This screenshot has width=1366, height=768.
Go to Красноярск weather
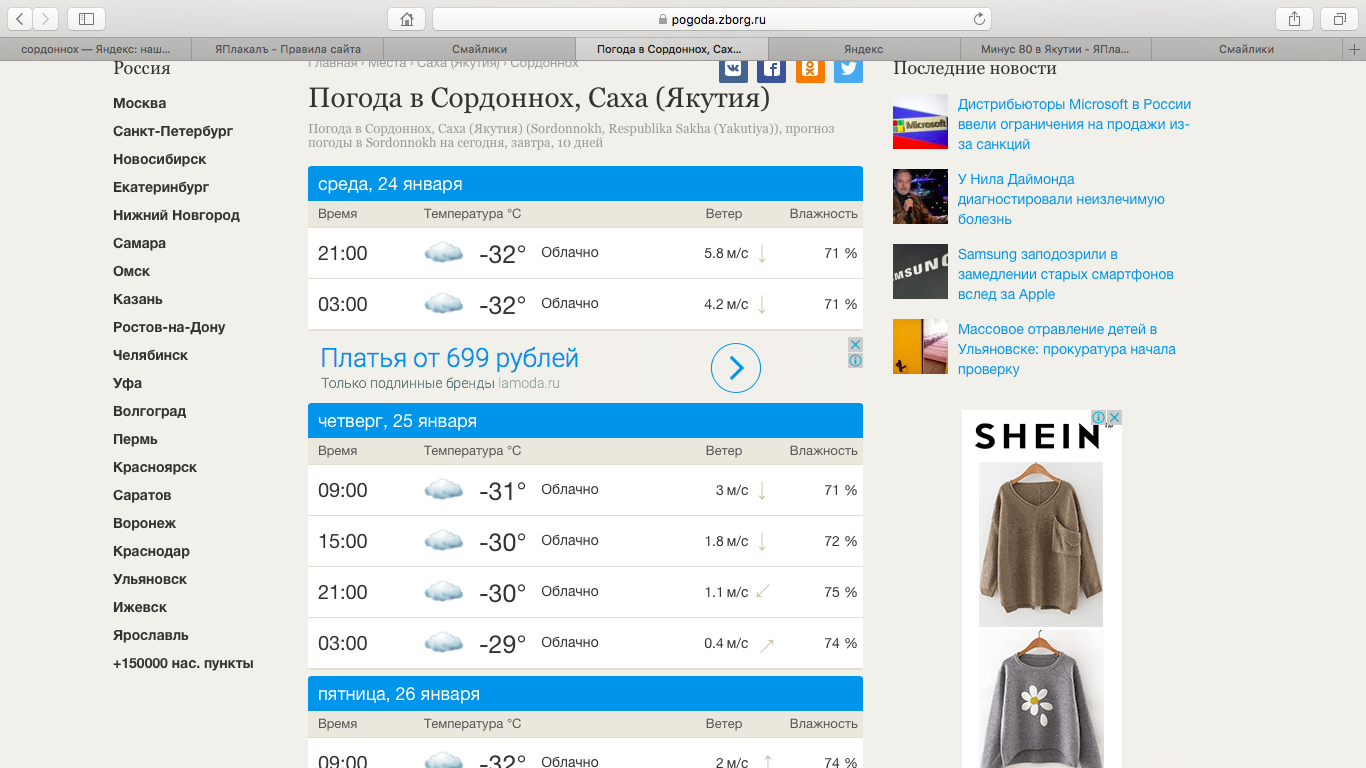pyautogui.click(x=155, y=467)
